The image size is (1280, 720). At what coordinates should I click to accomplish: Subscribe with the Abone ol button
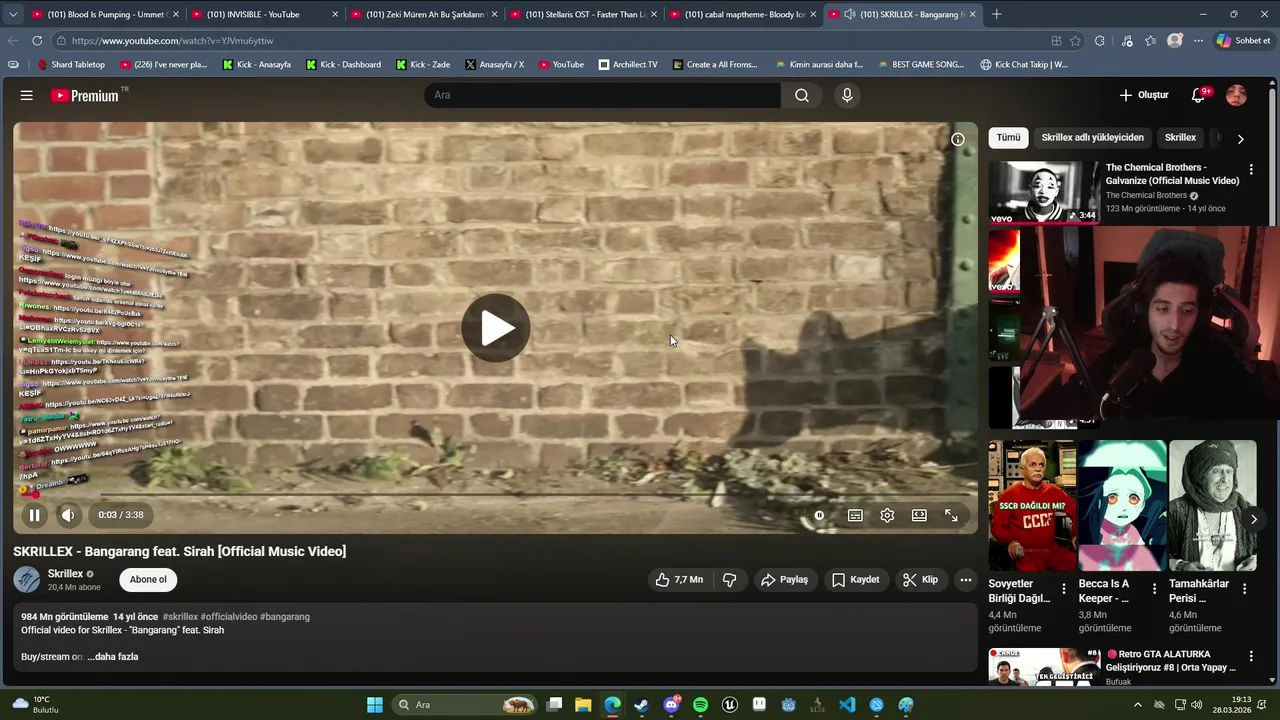(148, 580)
